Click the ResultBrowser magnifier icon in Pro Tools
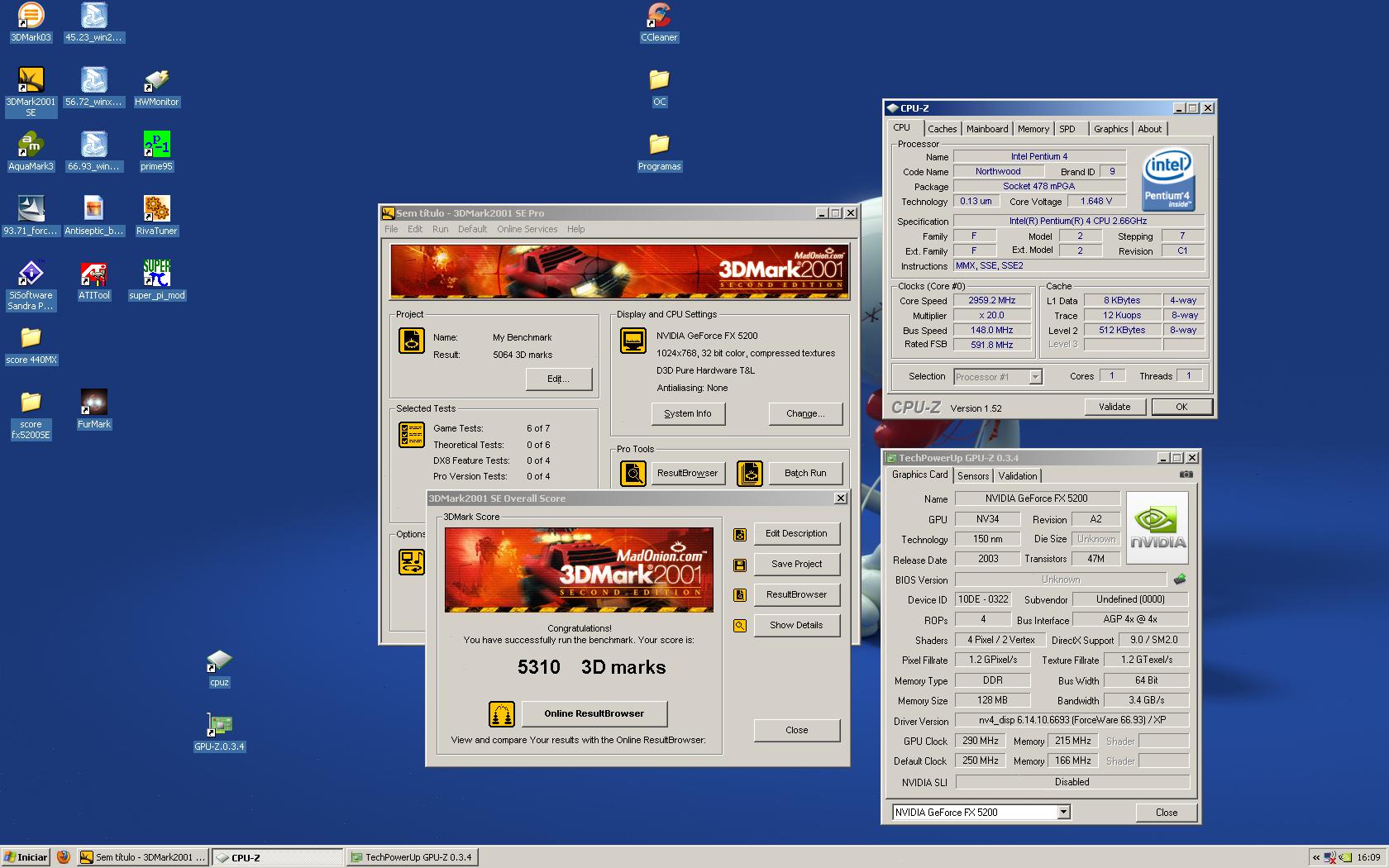The image size is (1389, 868). (633, 473)
